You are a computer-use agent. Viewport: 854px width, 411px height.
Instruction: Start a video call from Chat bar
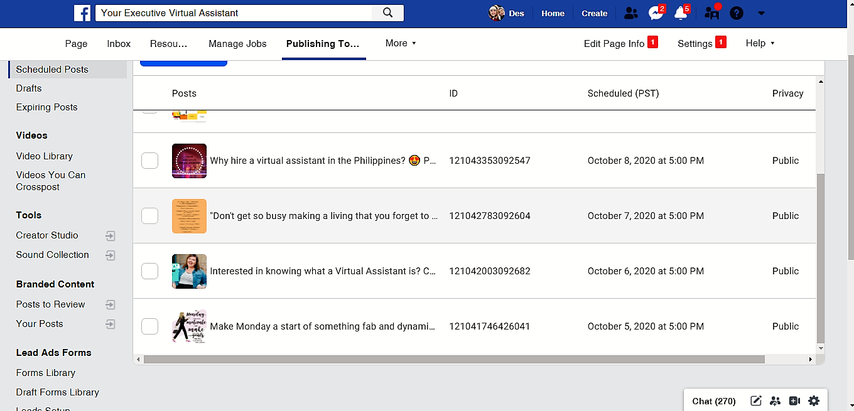click(x=794, y=401)
